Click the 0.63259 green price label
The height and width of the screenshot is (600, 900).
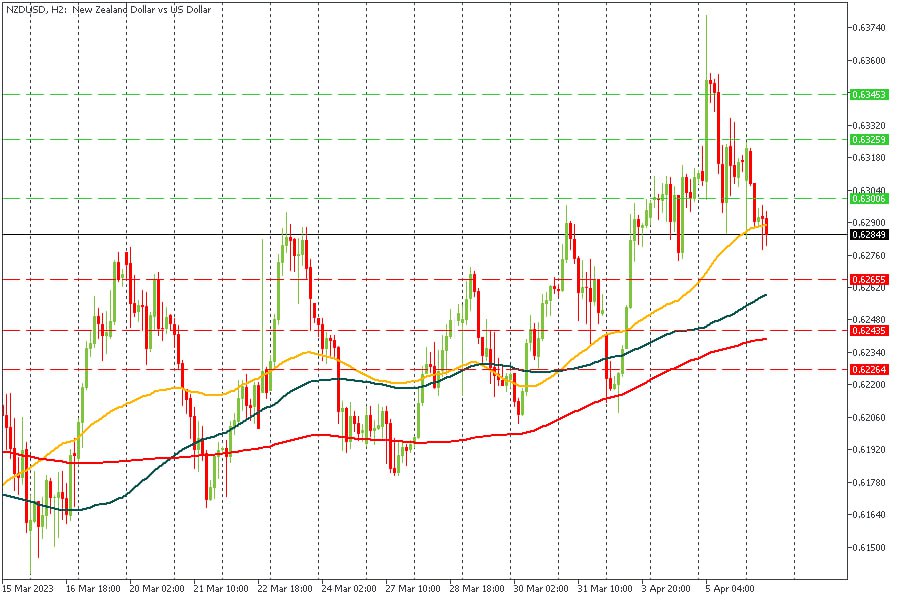[869, 140]
